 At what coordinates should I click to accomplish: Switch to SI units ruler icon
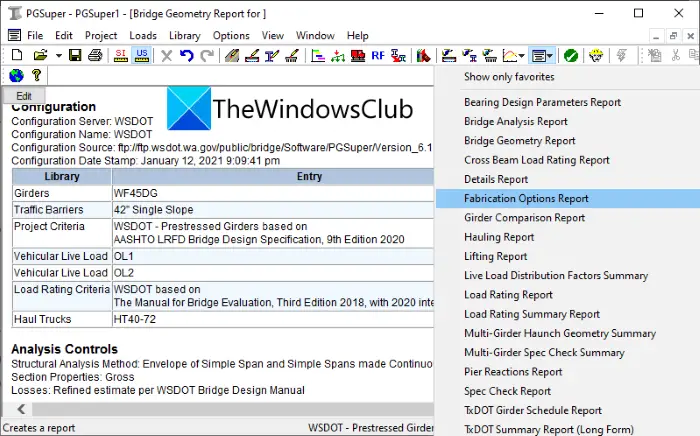pos(121,55)
